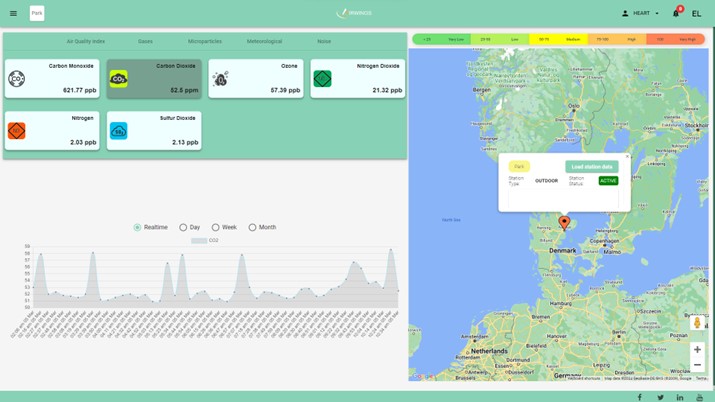
Task: Open the EL language selector
Action: click(x=696, y=14)
